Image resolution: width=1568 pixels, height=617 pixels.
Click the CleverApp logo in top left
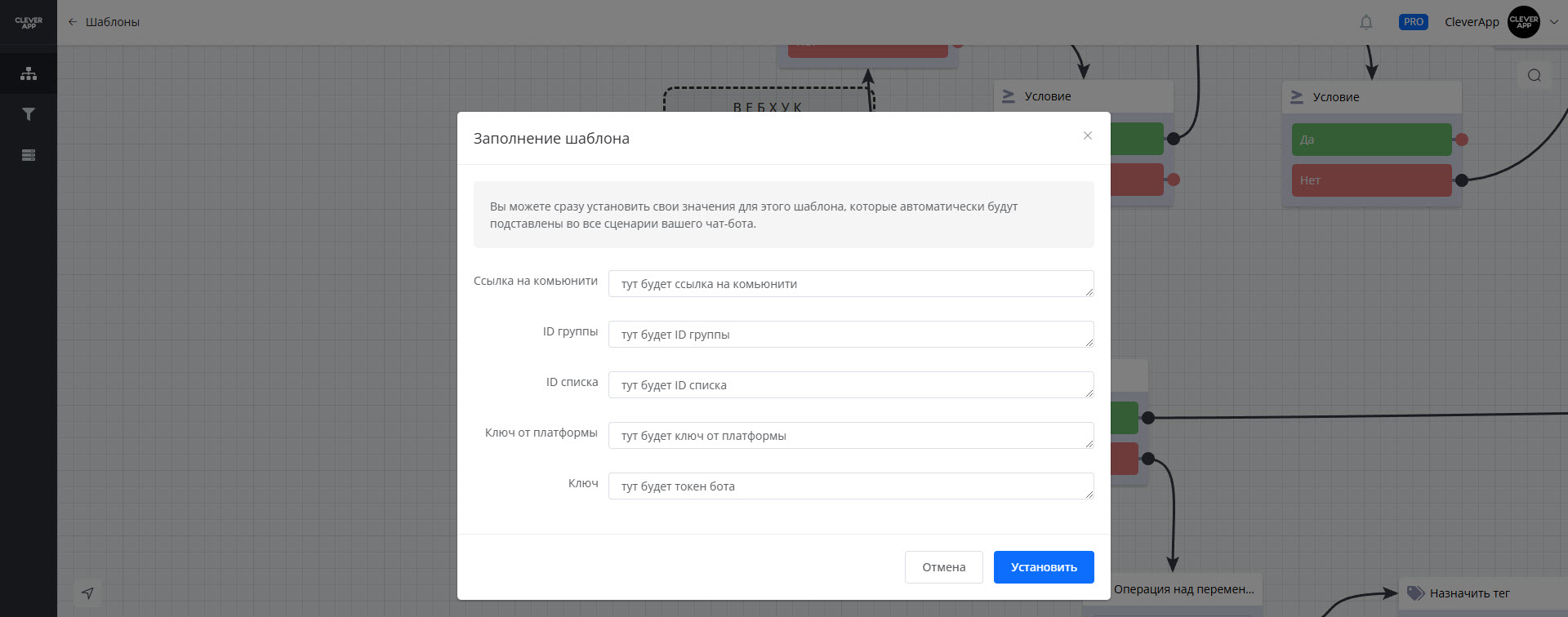coord(29,23)
